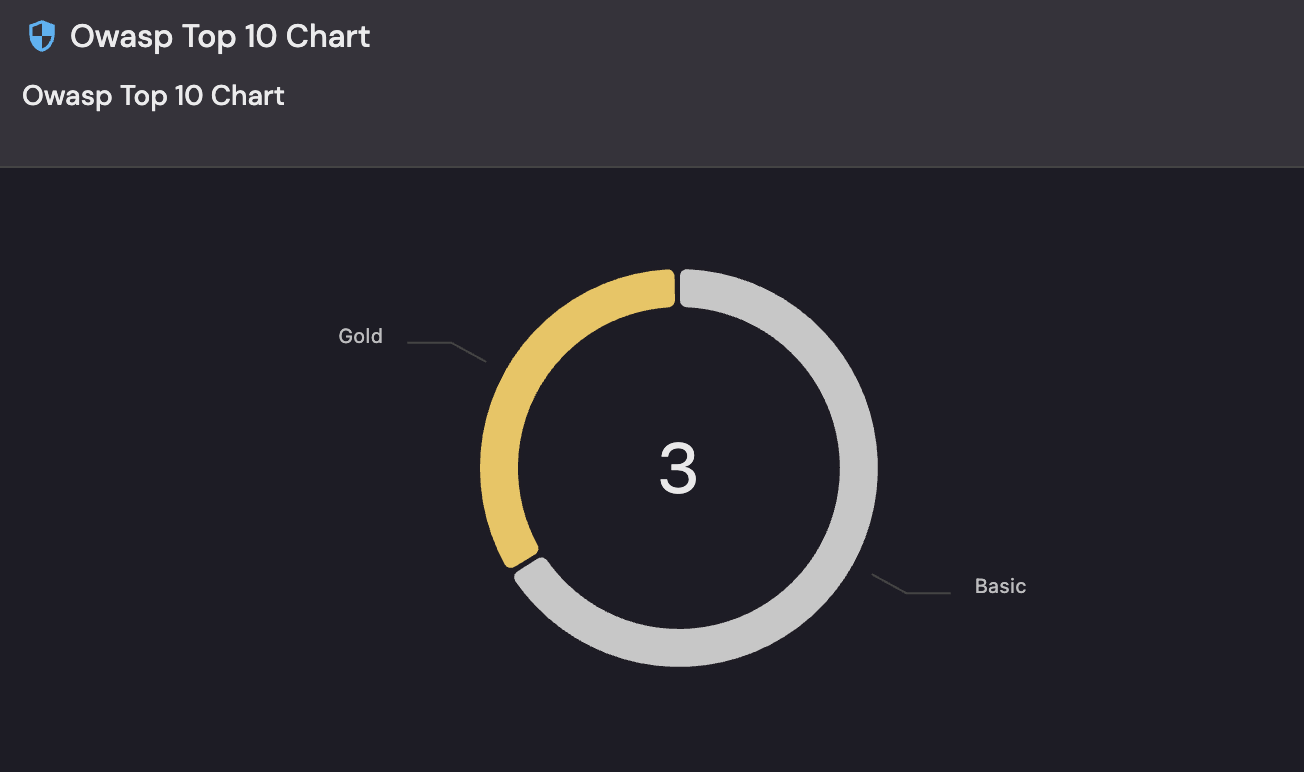Click the Gold legend label
Viewport: 1304px width, 772px height.
coord(360,337)
